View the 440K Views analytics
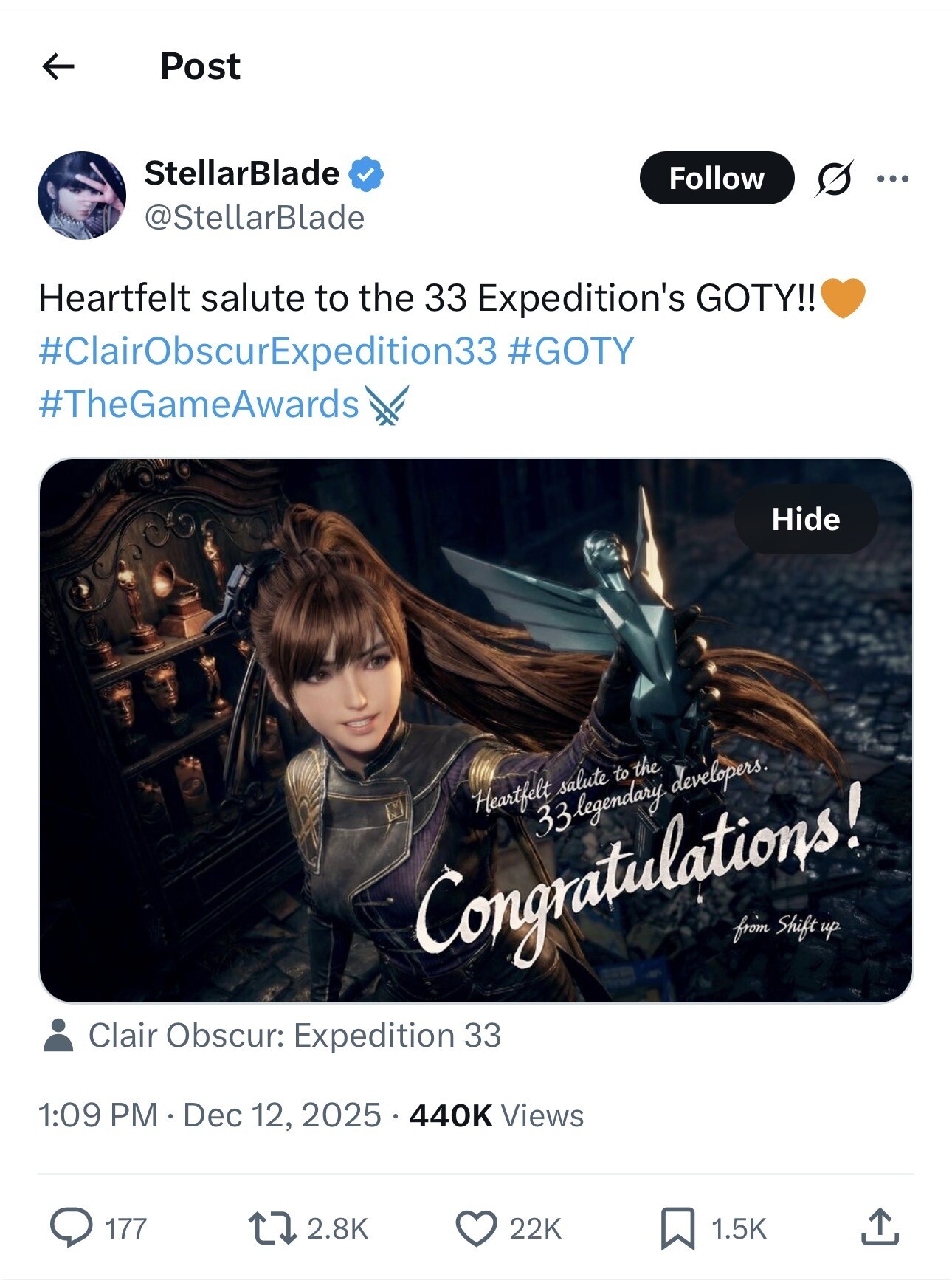 pyautogui.click(x=496, y=1115)
